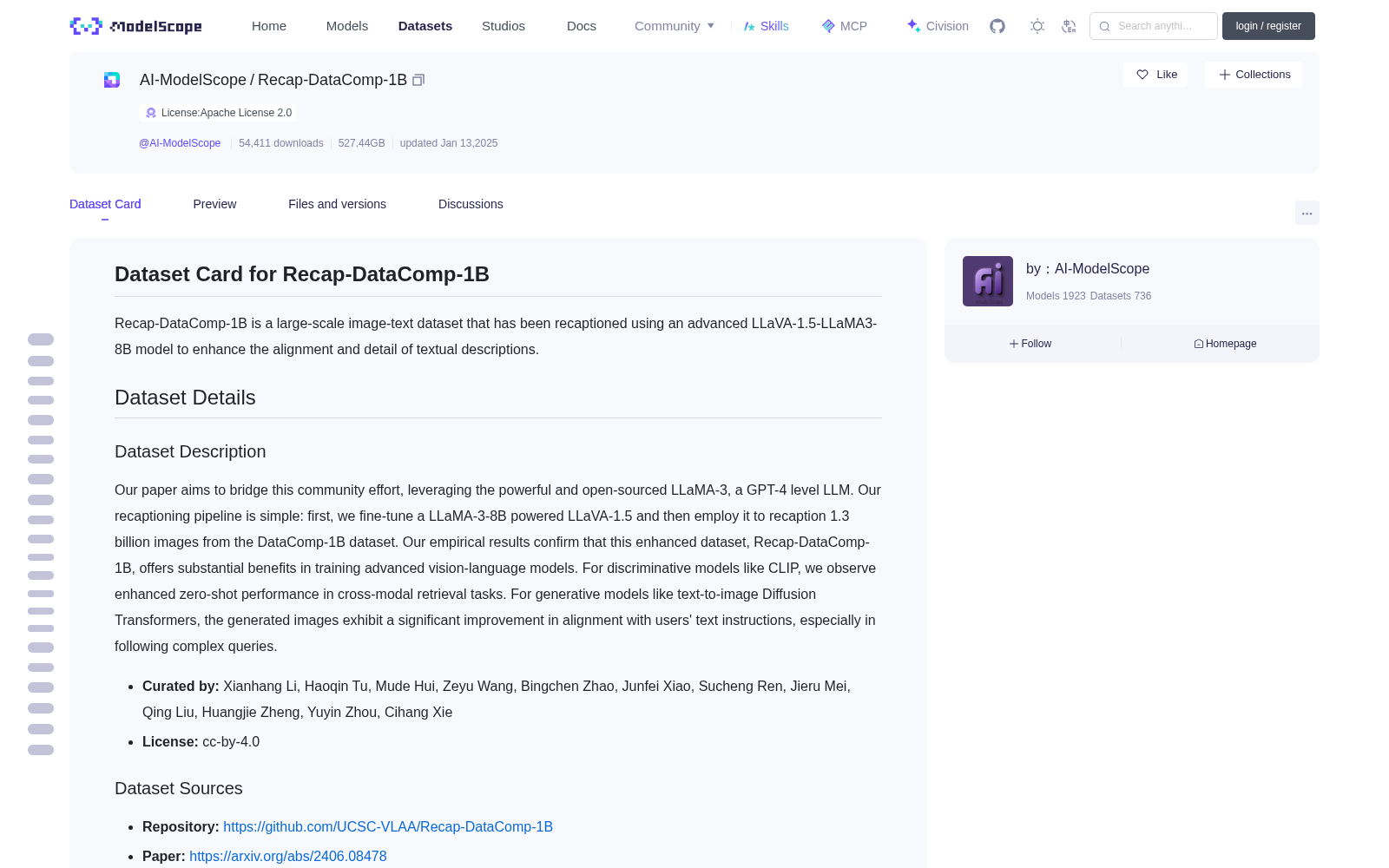Like the Recap-DataComp-1B dataset

click(1156, 75)
